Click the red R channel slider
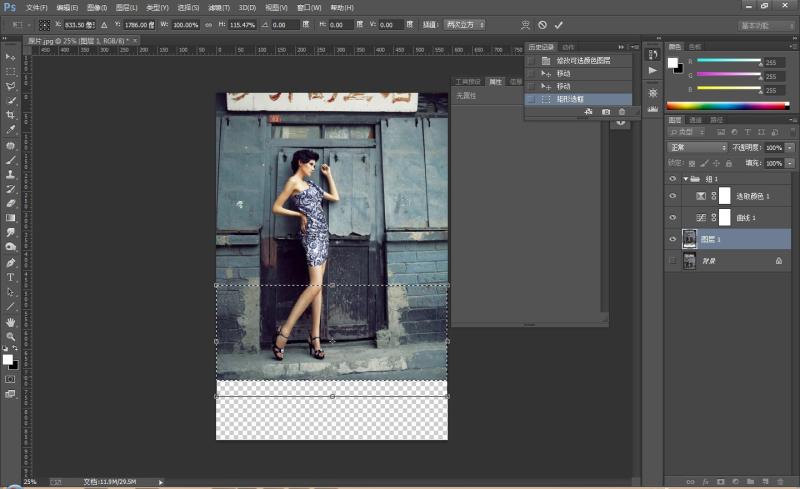This screenshot has width=800, height=489. pyautogui.click(x=729, y=61)
